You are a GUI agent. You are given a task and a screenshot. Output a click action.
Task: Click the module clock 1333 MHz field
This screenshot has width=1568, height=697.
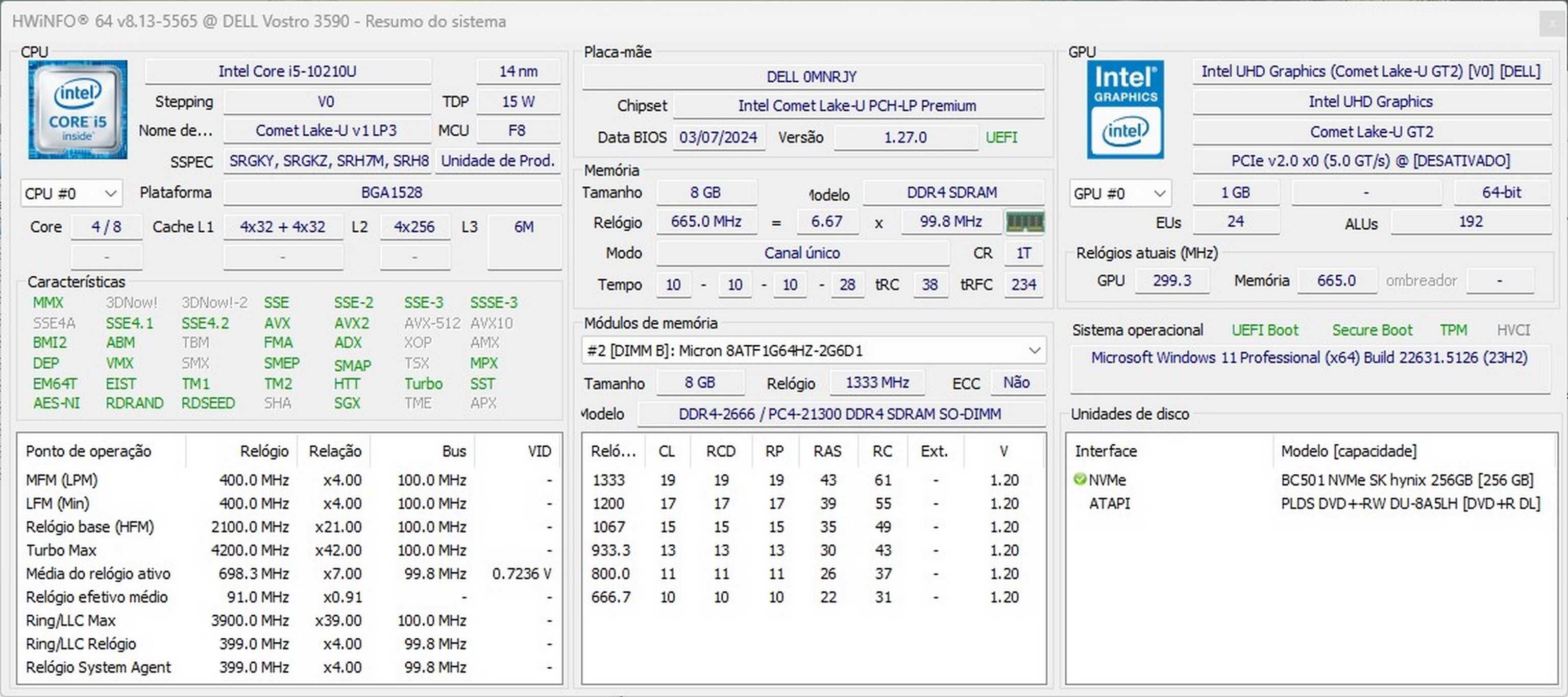pyautogui.click(x=878, y=382)
